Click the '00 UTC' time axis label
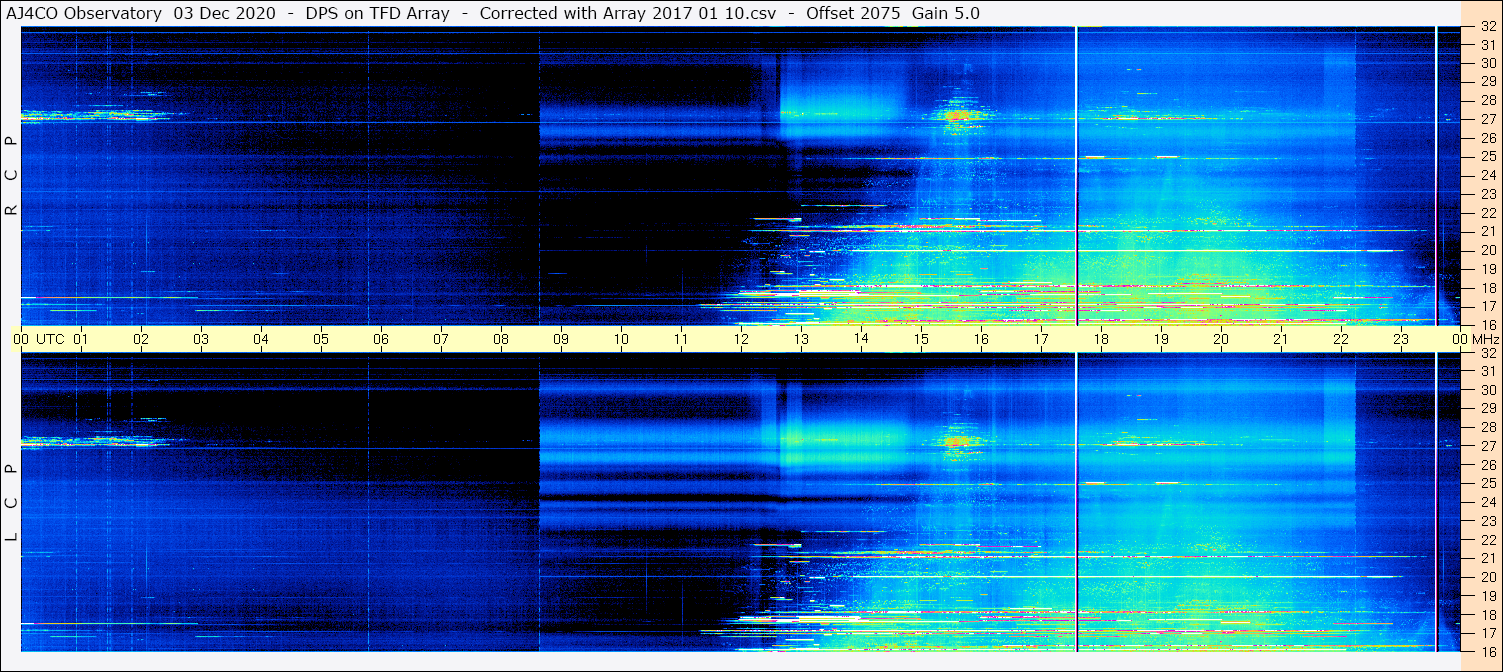The height and width of the screenshot is (672, 1503). (x=38, y=339)
